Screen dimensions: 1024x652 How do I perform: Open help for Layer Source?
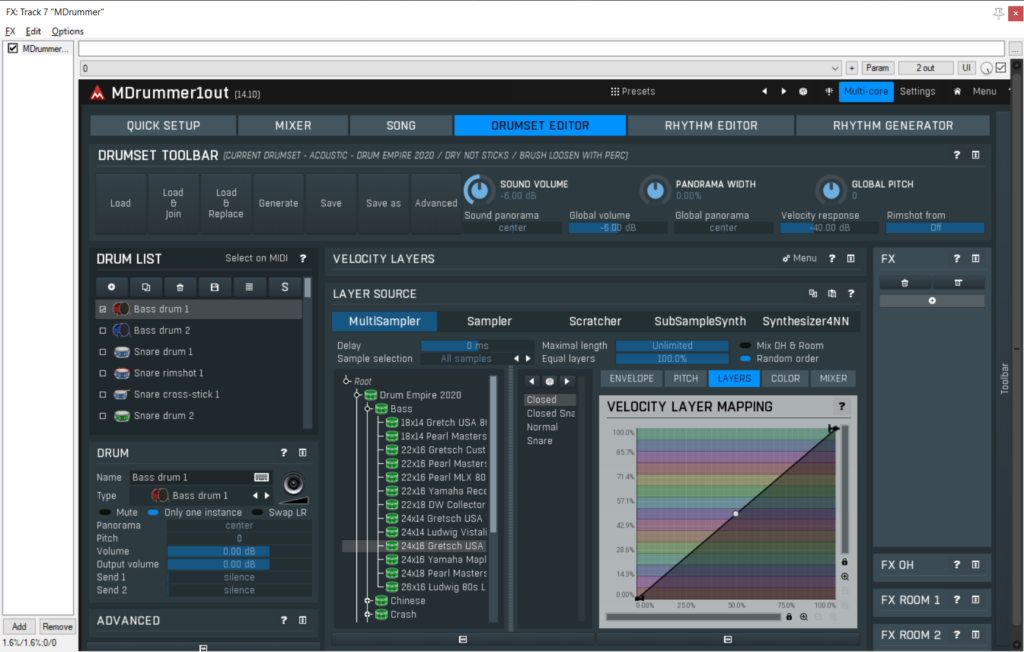851,294
